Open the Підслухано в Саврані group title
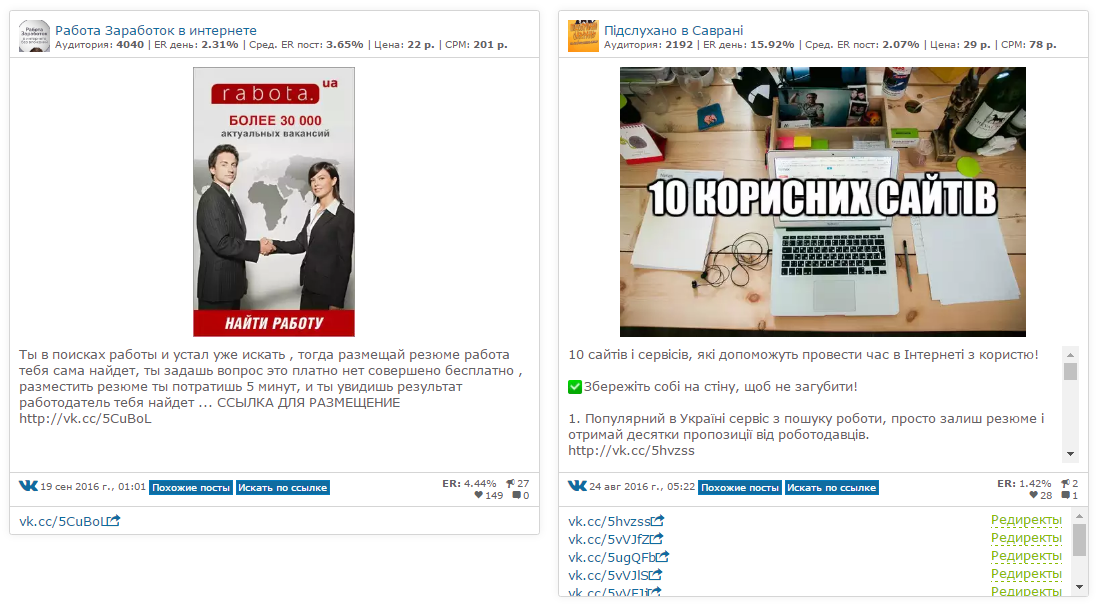The image size is (1097, 609). coord(673,30)
